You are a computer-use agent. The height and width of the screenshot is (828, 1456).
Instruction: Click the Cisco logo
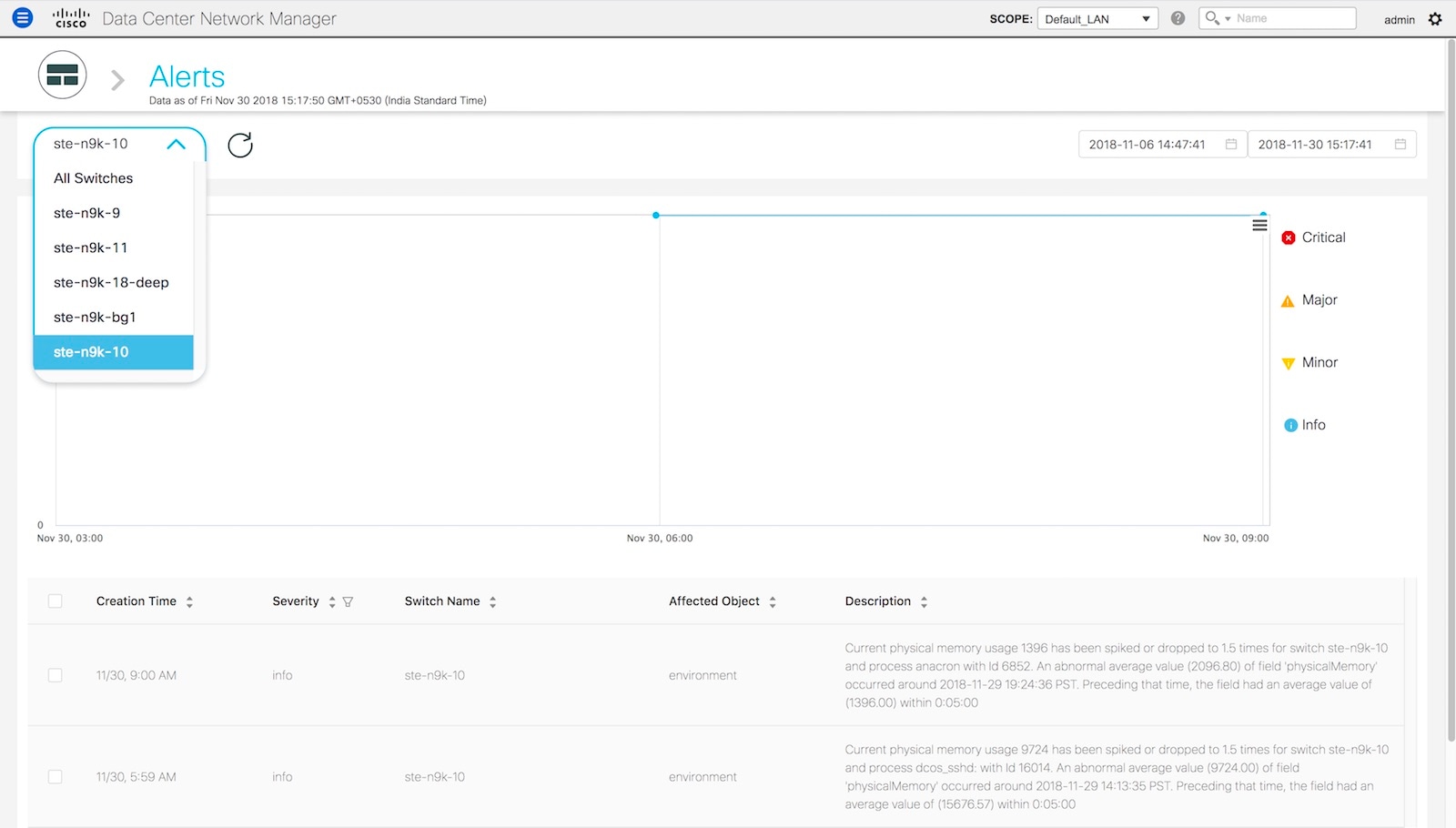71,18
